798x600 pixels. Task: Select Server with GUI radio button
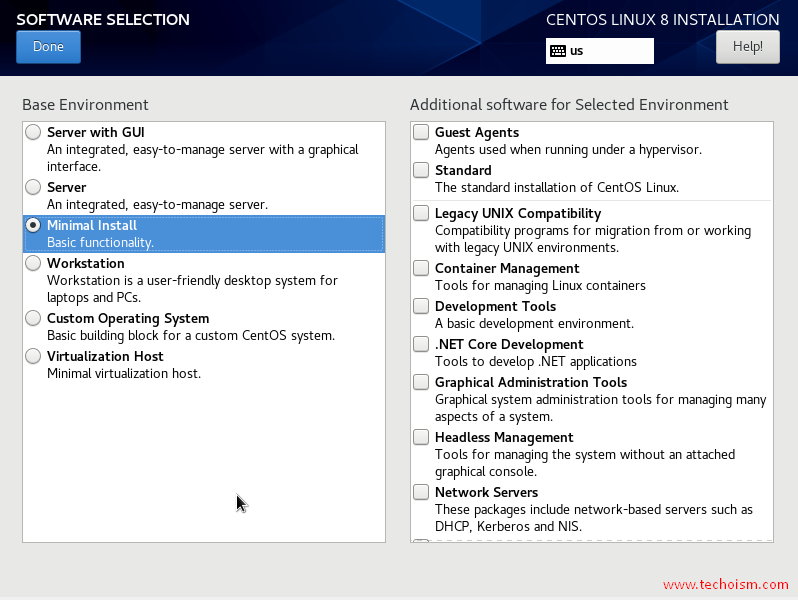coord(33,132)
